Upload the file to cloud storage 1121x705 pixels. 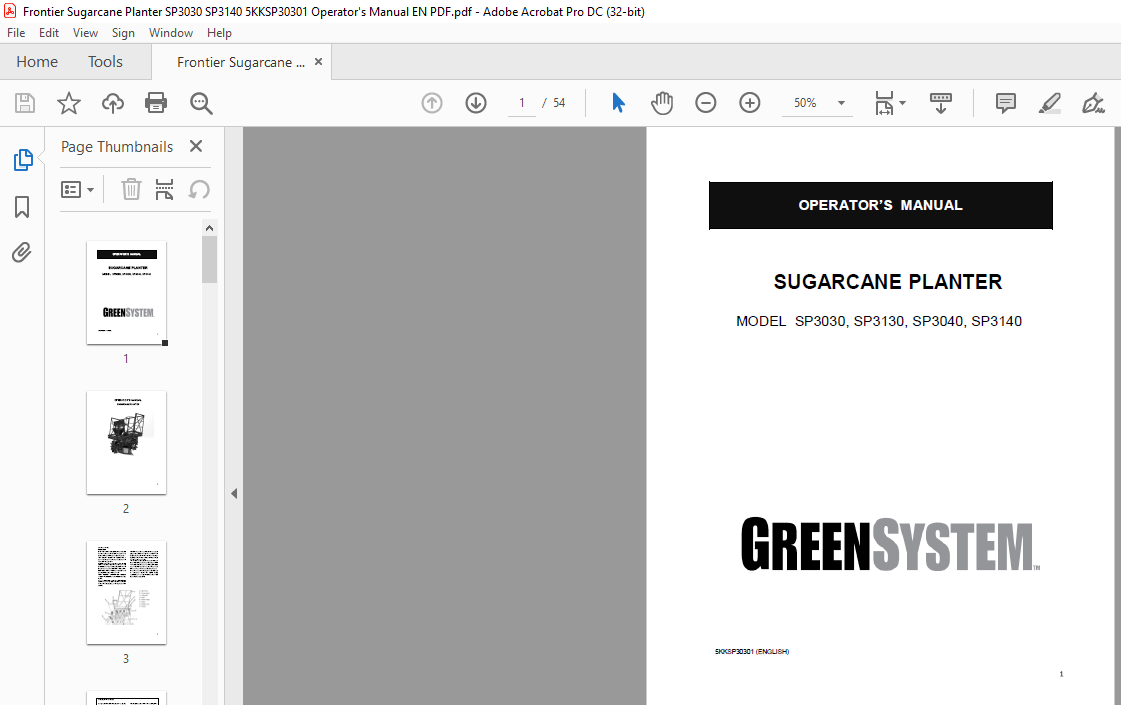(x=112, y=103)
